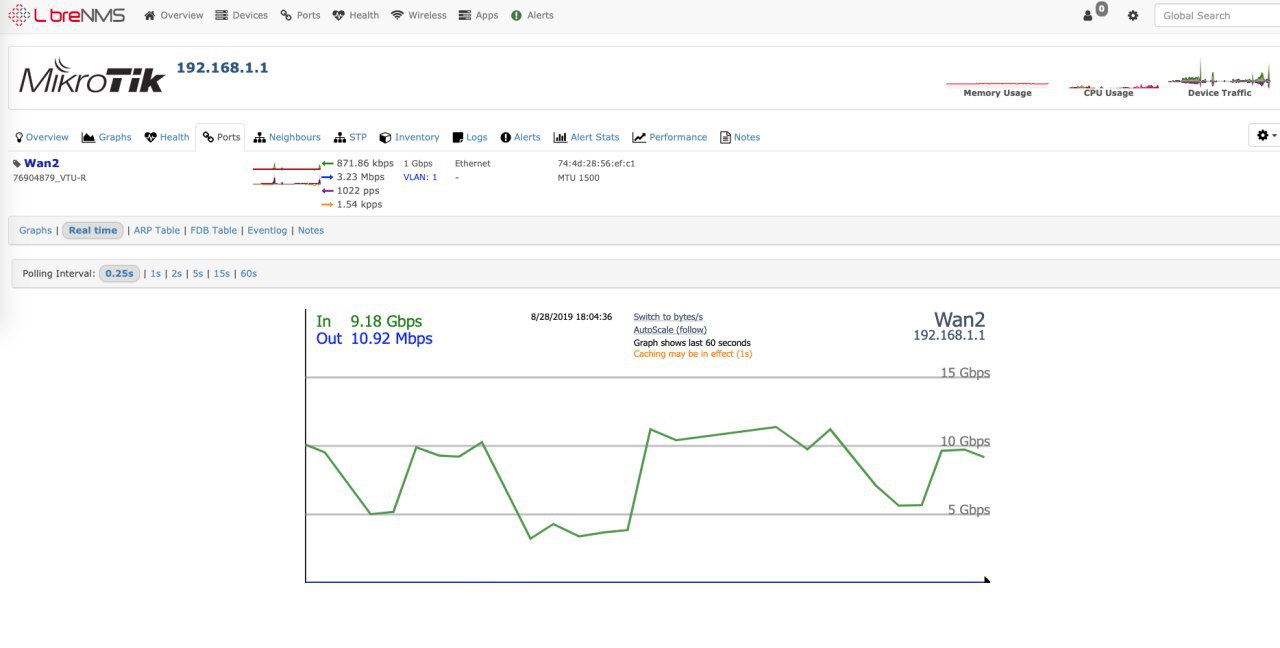Click the 871.86 kbps inbound rate

(365, 163)
